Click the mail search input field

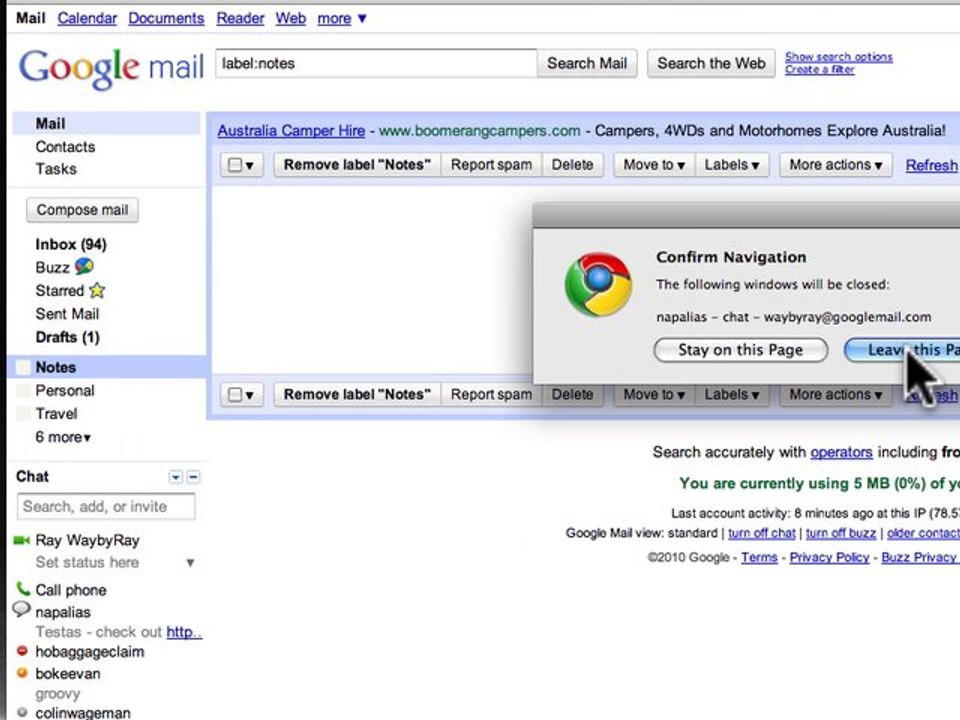pos(376,64)
